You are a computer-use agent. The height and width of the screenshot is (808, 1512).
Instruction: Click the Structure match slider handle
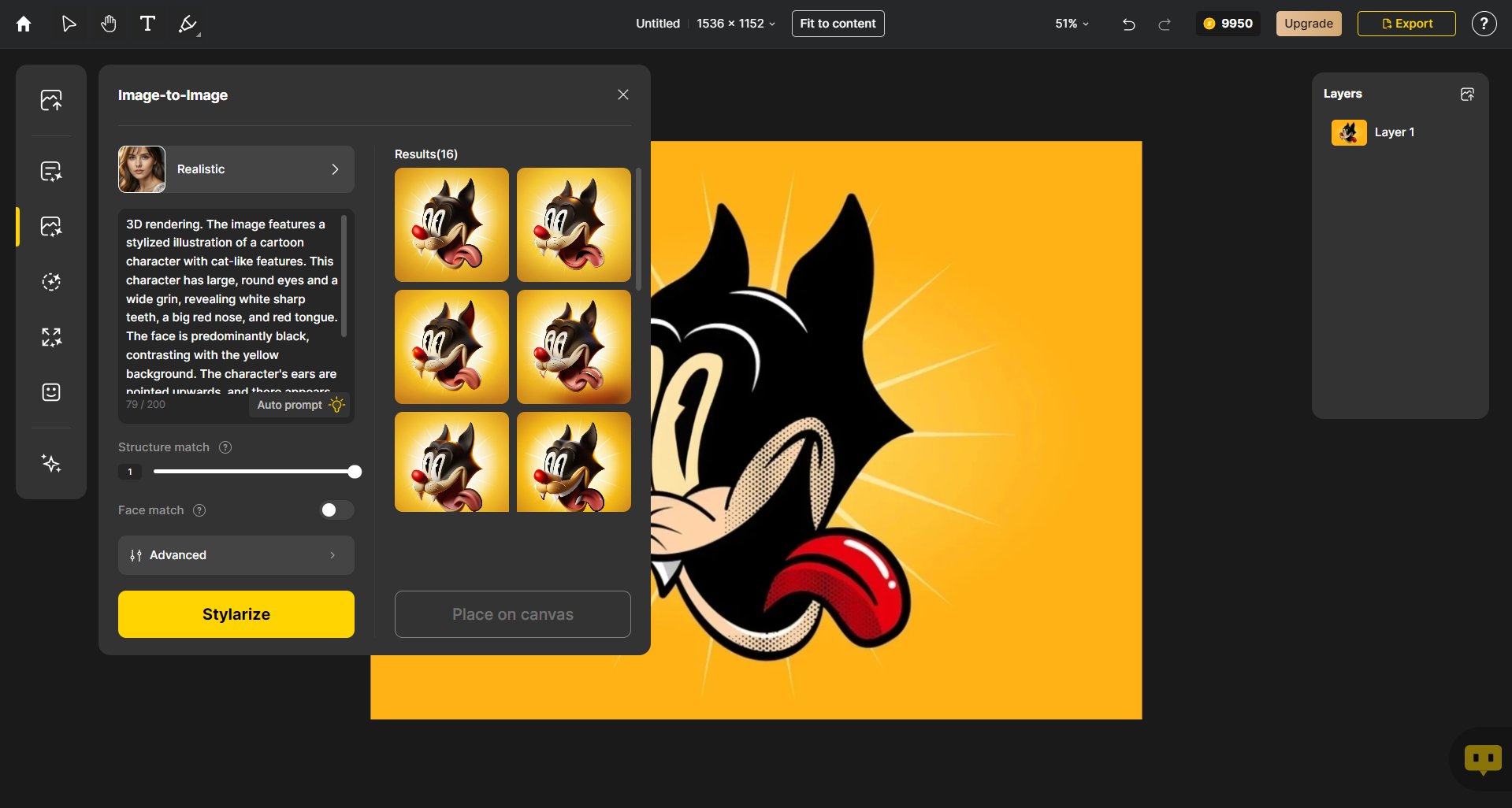point(355,472)
